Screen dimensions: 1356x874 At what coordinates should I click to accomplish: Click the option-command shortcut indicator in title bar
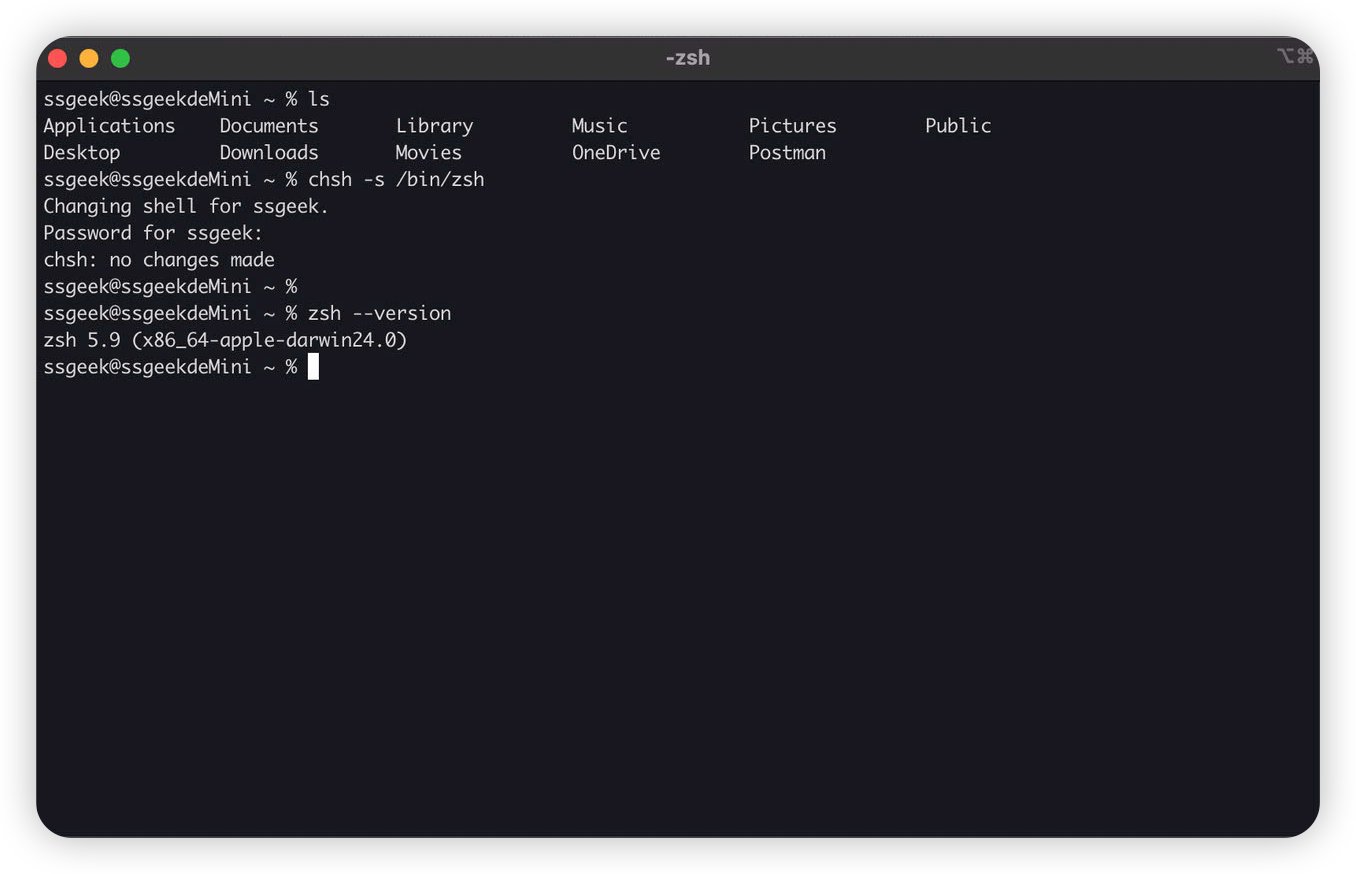tap(1294, 56)
